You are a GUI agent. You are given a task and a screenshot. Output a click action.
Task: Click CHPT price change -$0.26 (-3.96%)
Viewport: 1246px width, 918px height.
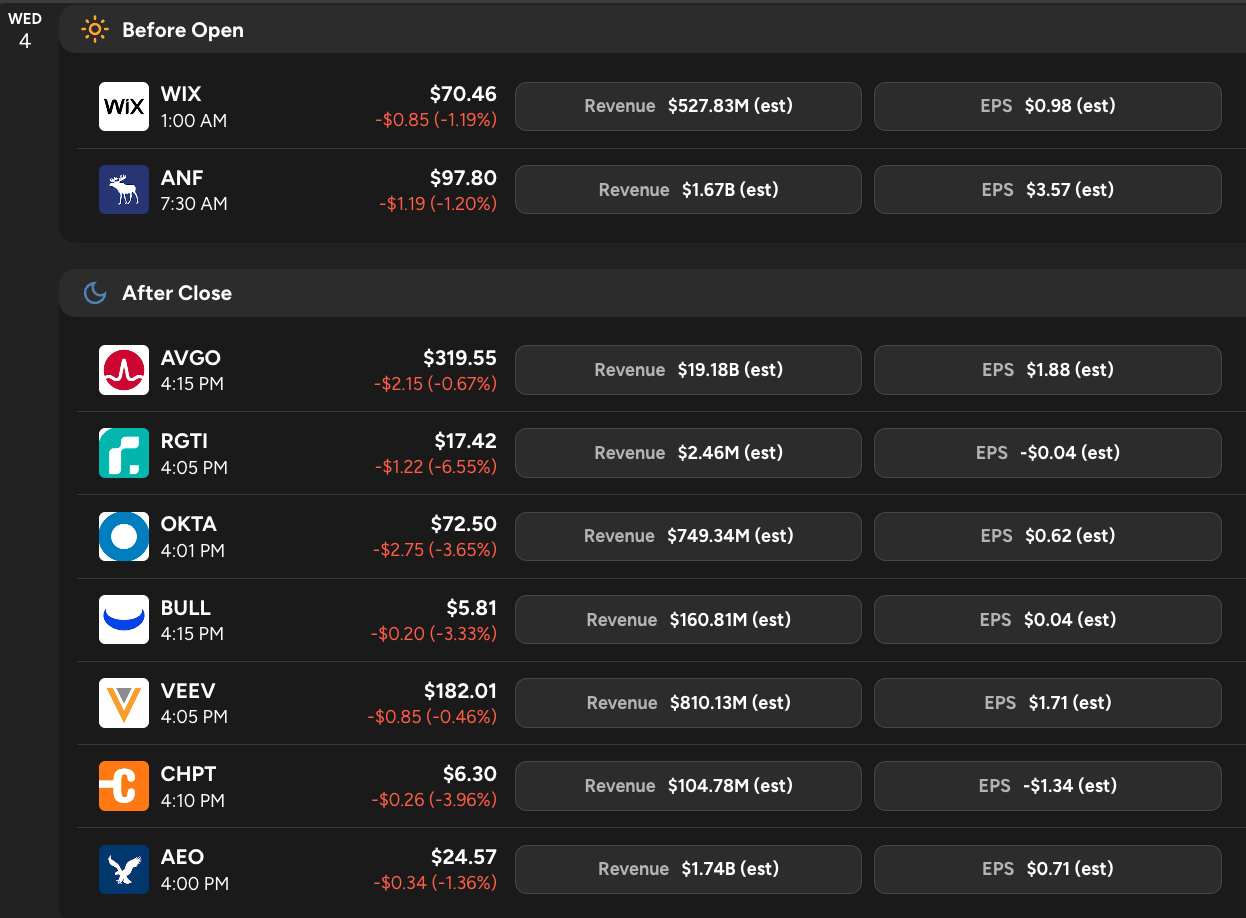434,800
